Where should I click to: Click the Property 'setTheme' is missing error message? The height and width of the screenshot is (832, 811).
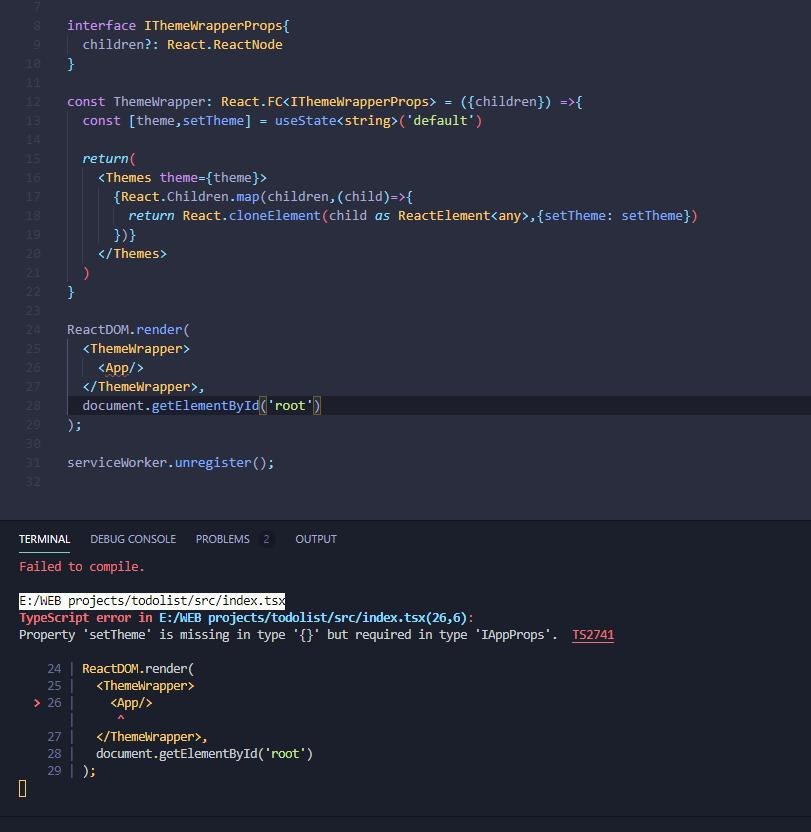click(288, 635)
